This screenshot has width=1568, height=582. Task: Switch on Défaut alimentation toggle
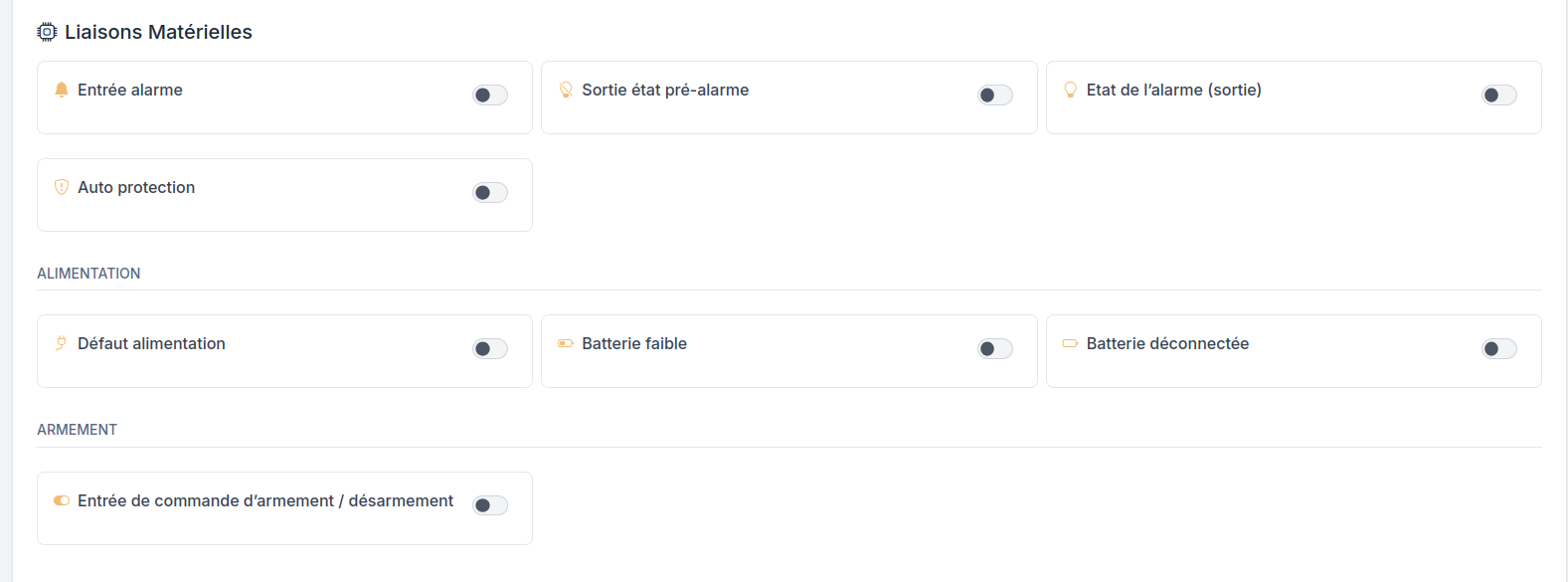pyautogui.click(x=490, y=349)
